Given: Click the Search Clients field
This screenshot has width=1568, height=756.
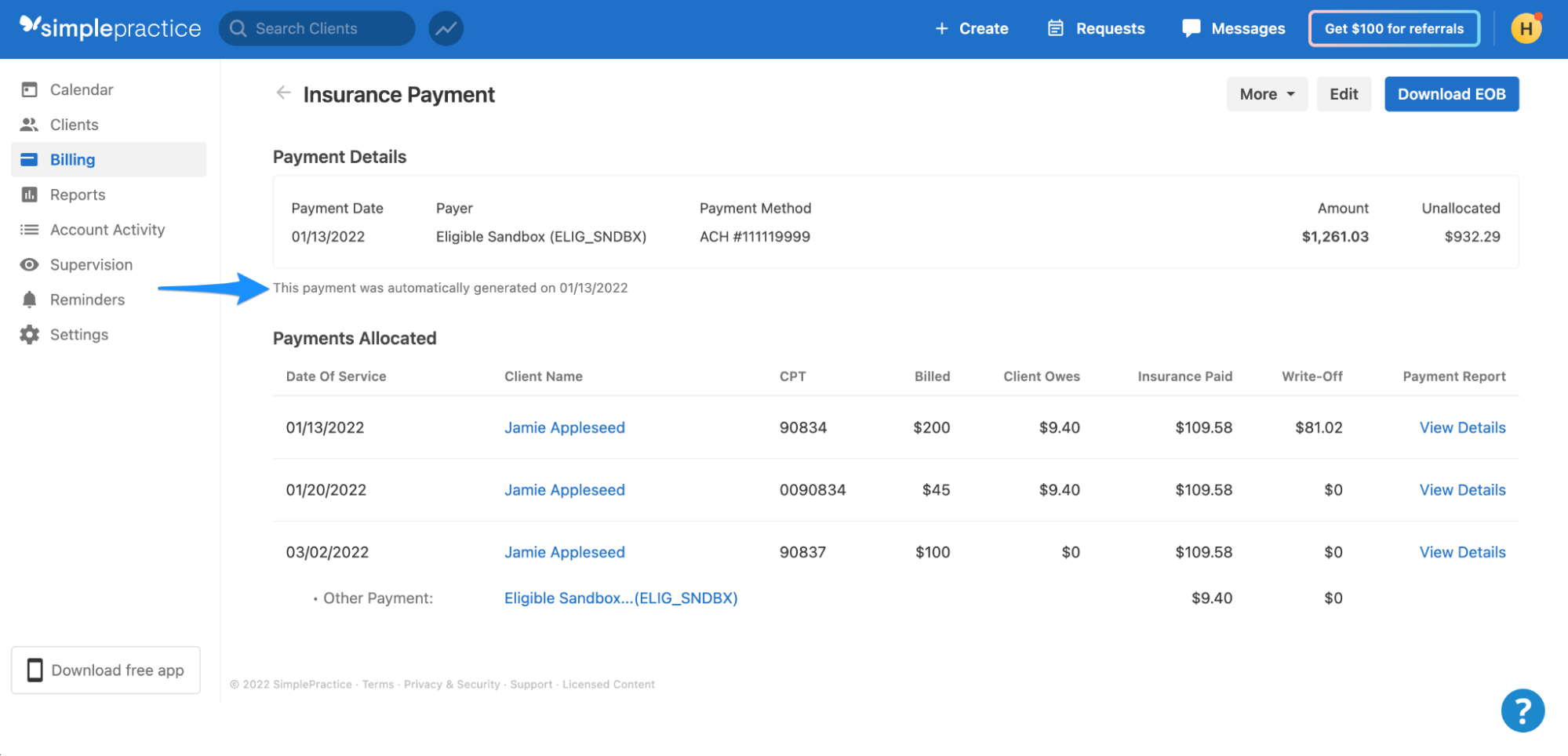Looking at the screenshot, I should [x=316, y=27].
